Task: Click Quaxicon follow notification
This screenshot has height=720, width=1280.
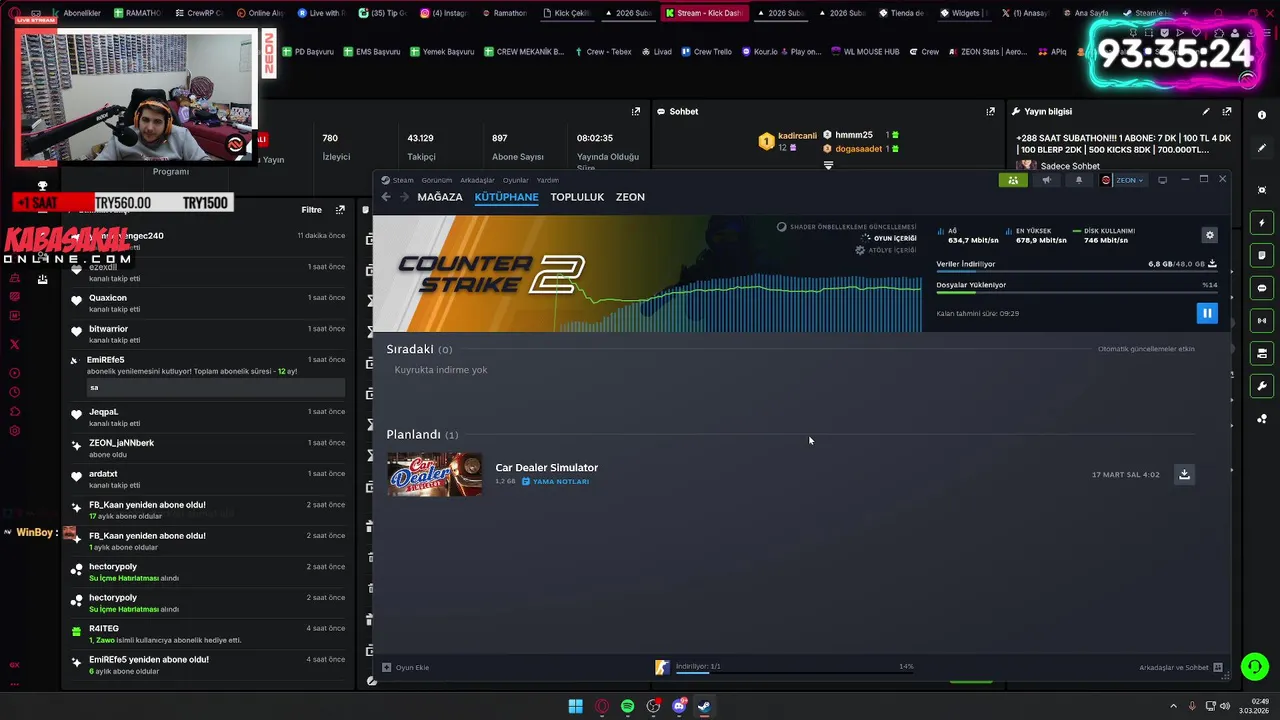Action: click(x=208, y=303)
